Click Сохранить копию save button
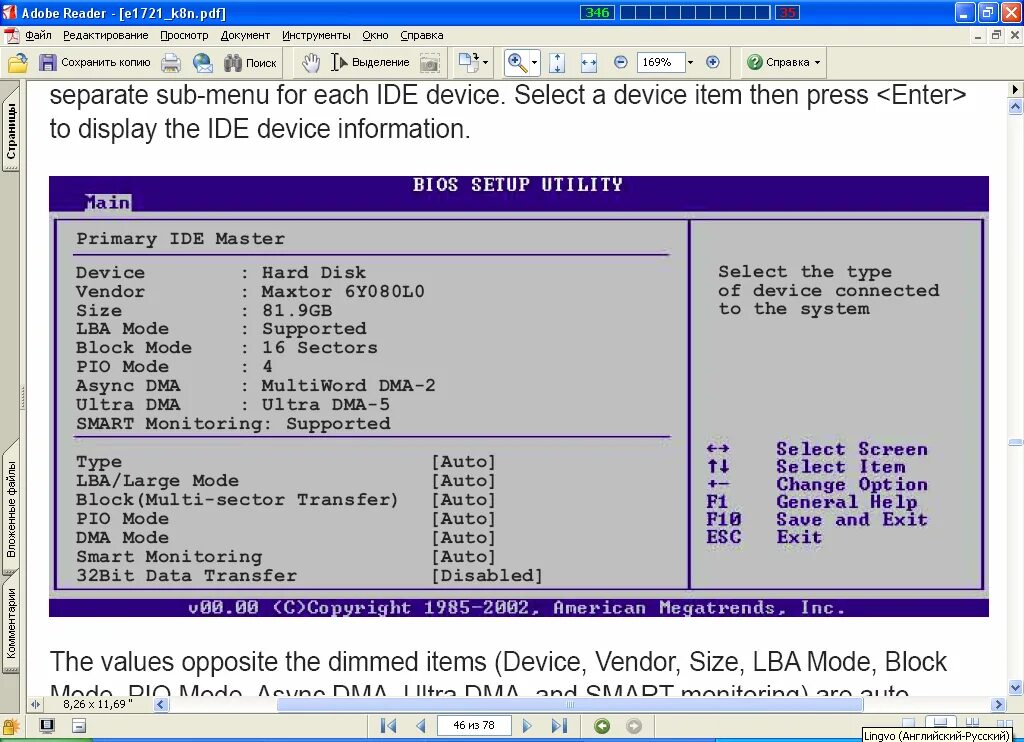Screen dimensions: 1024x742 pos(95,63)
